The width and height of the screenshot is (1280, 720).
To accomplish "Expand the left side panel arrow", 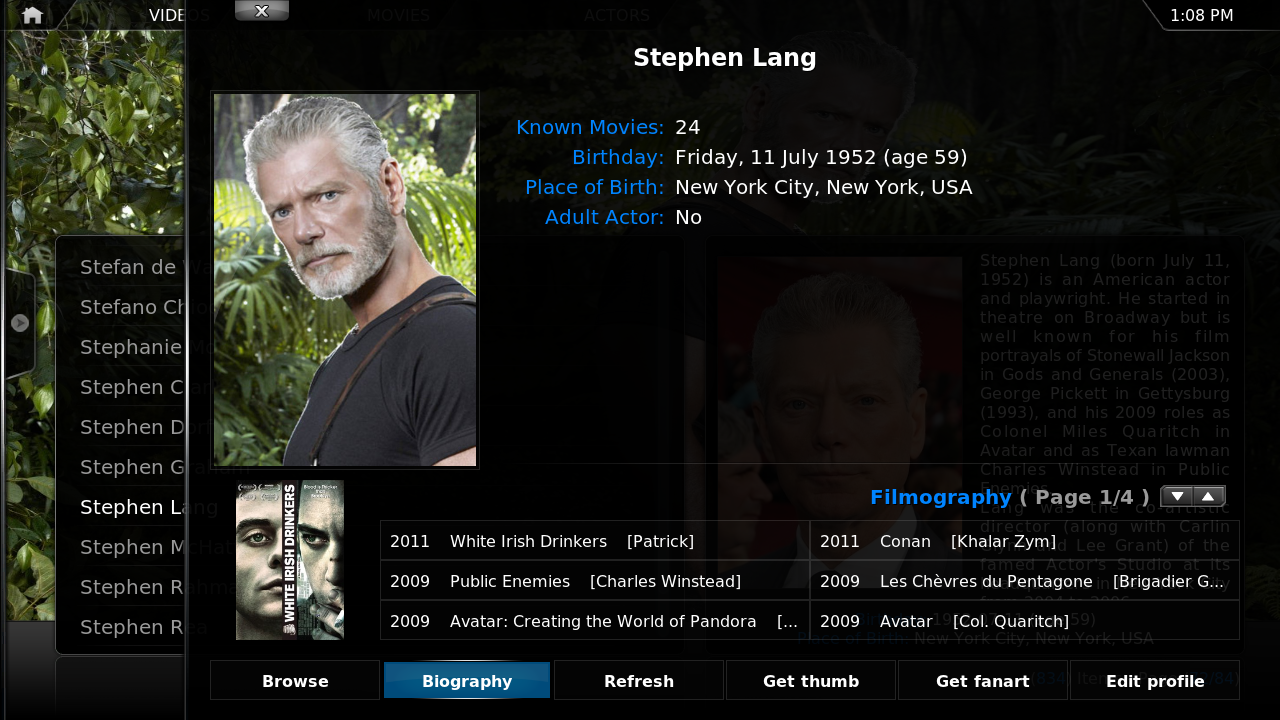I will [19, 323].
